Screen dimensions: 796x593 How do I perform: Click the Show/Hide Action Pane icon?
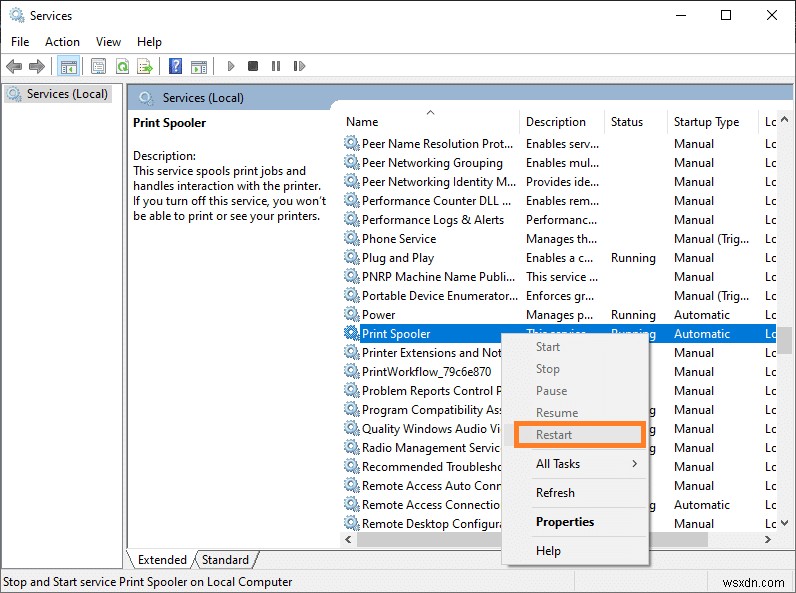point(199,67)
